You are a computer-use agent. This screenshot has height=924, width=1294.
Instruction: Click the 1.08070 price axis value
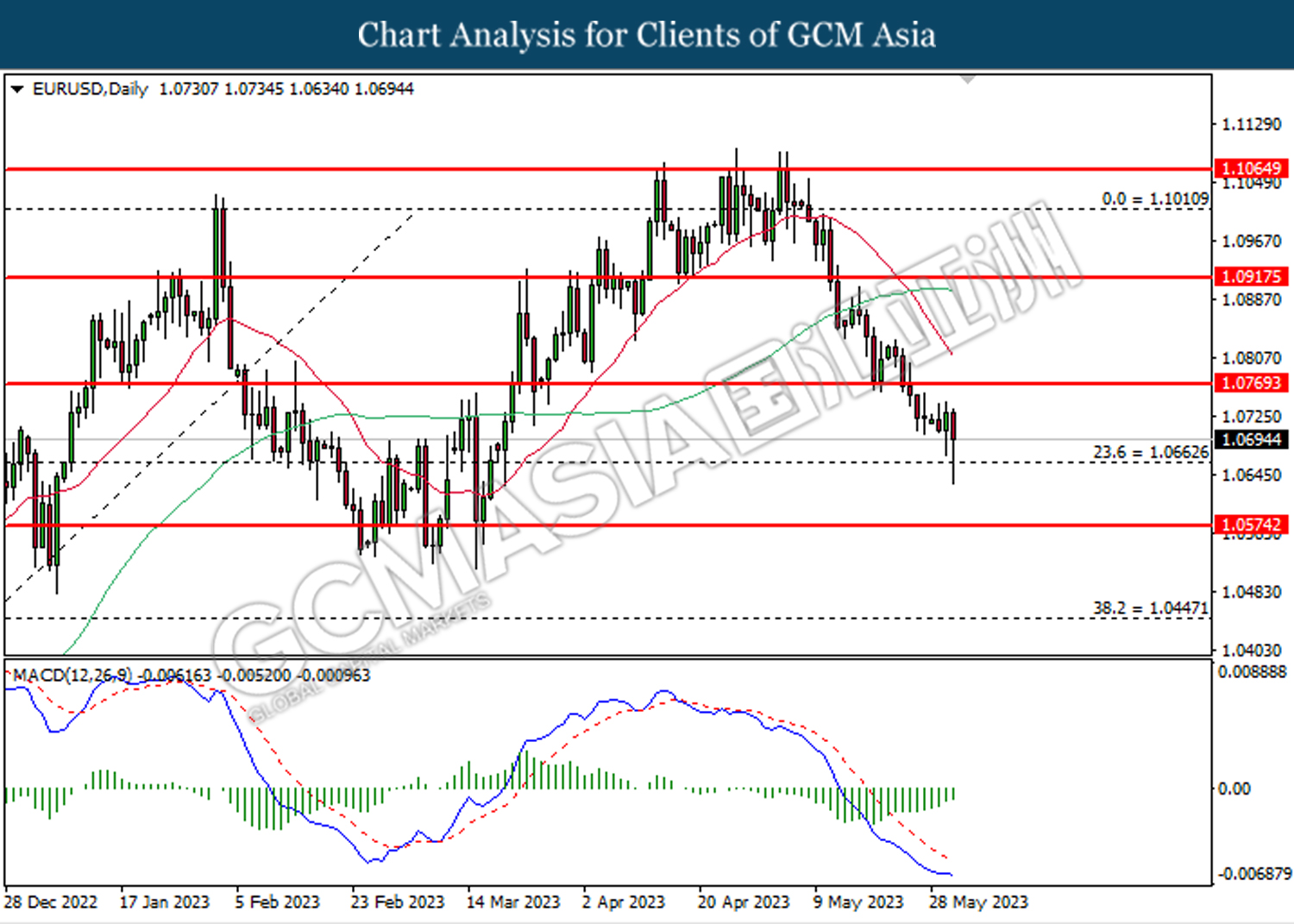click(x=1252, y=358)
